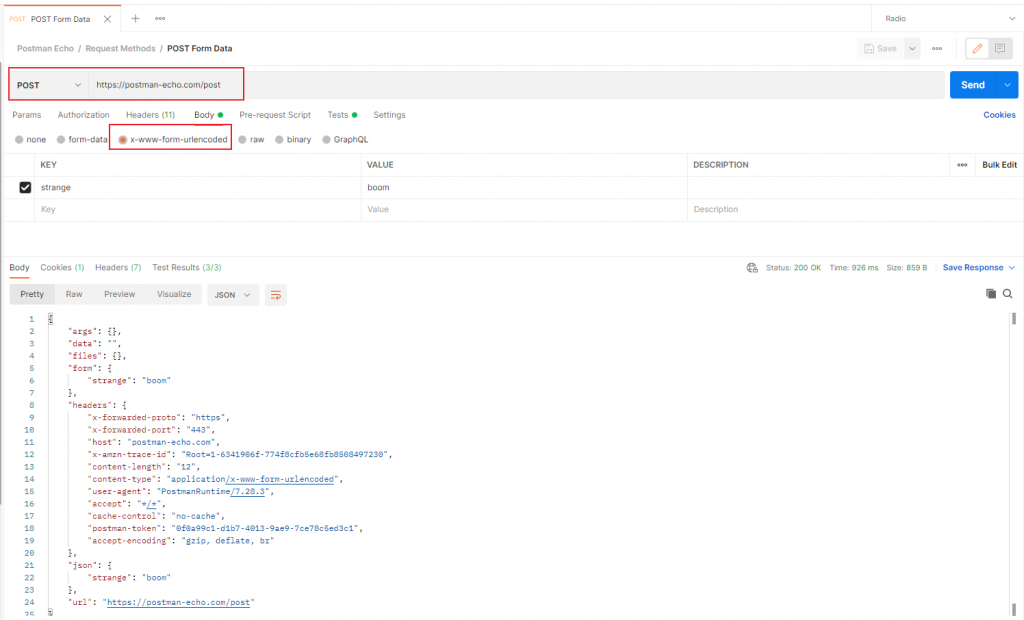Open the comments panel icon

coord(1000,48)
